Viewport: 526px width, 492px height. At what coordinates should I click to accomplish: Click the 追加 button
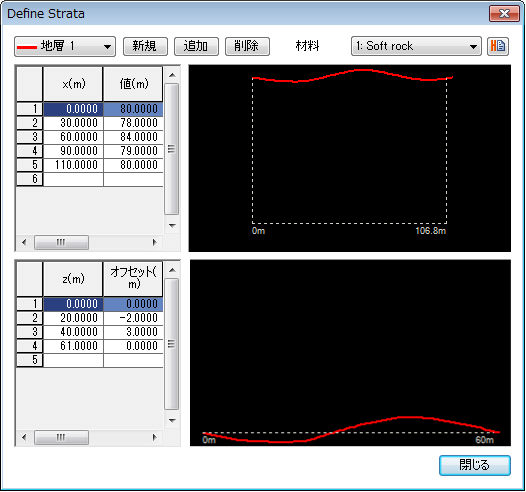tap(196, 46)
